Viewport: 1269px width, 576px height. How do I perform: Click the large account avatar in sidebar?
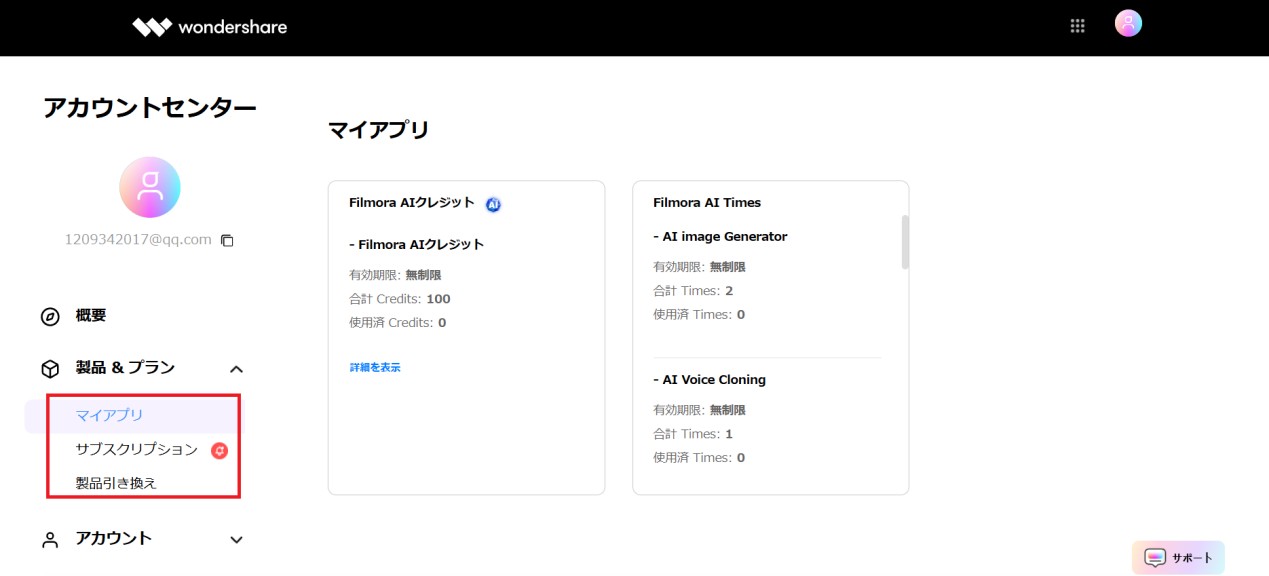tap(150, 187)
